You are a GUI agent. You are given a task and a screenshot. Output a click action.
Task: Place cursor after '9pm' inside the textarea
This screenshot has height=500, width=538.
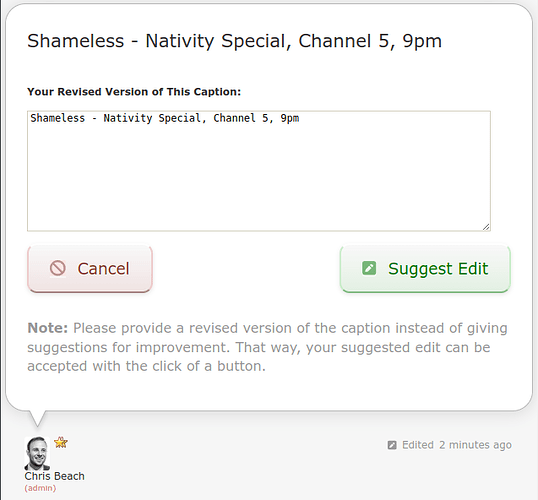click(x=300, y=118)
